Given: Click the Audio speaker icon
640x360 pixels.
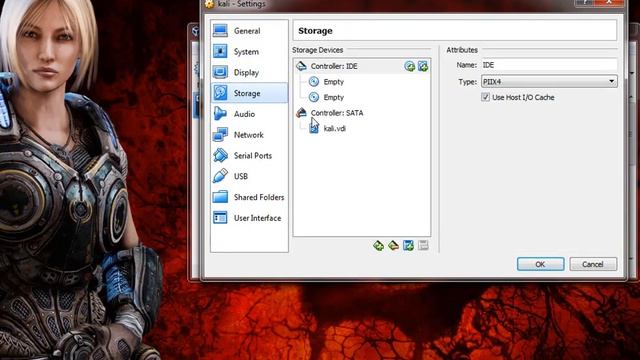Looking at the screenshot, I should click(x=220, y=114).
